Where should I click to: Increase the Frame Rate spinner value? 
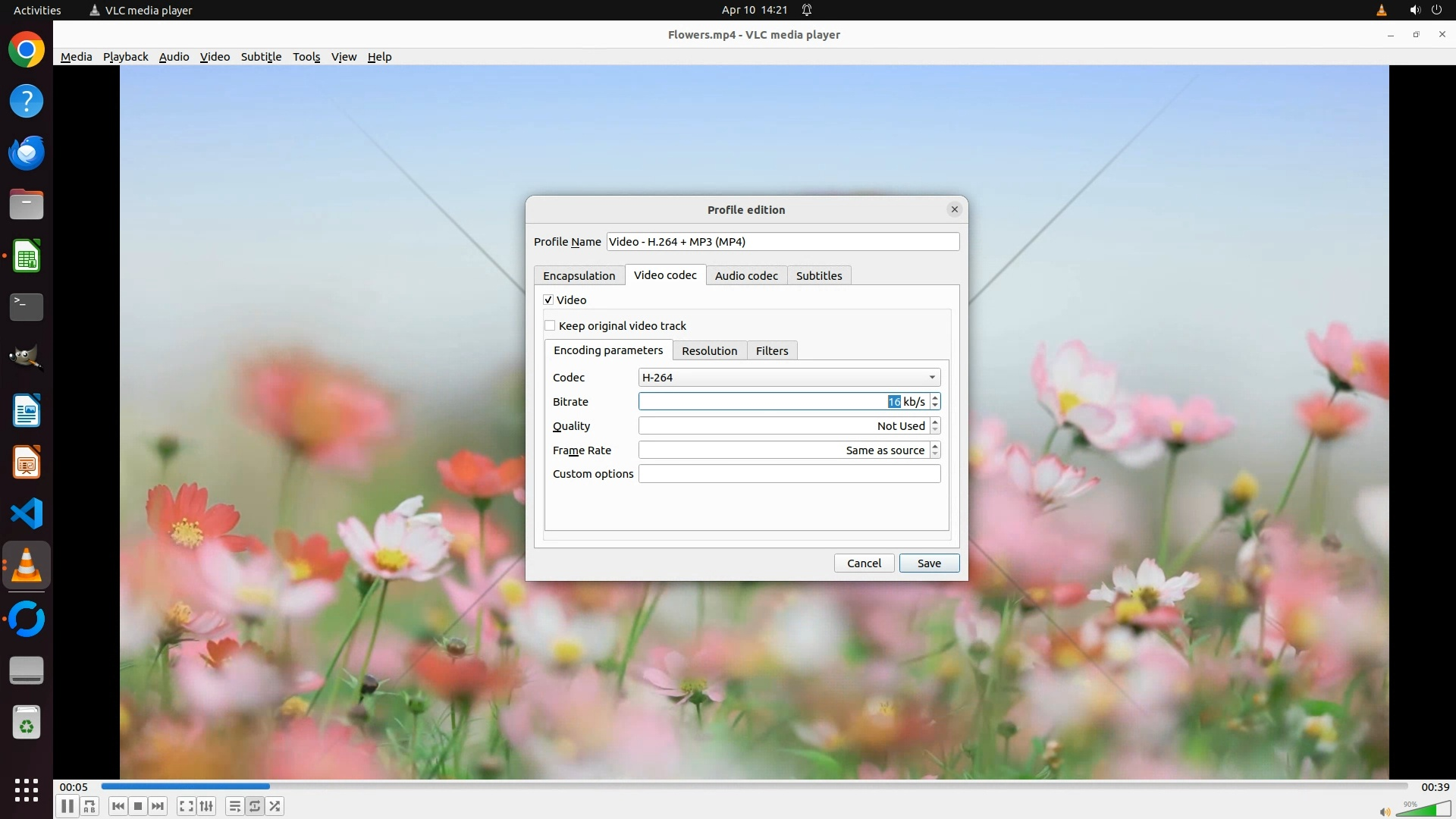[x=935, y=446]
